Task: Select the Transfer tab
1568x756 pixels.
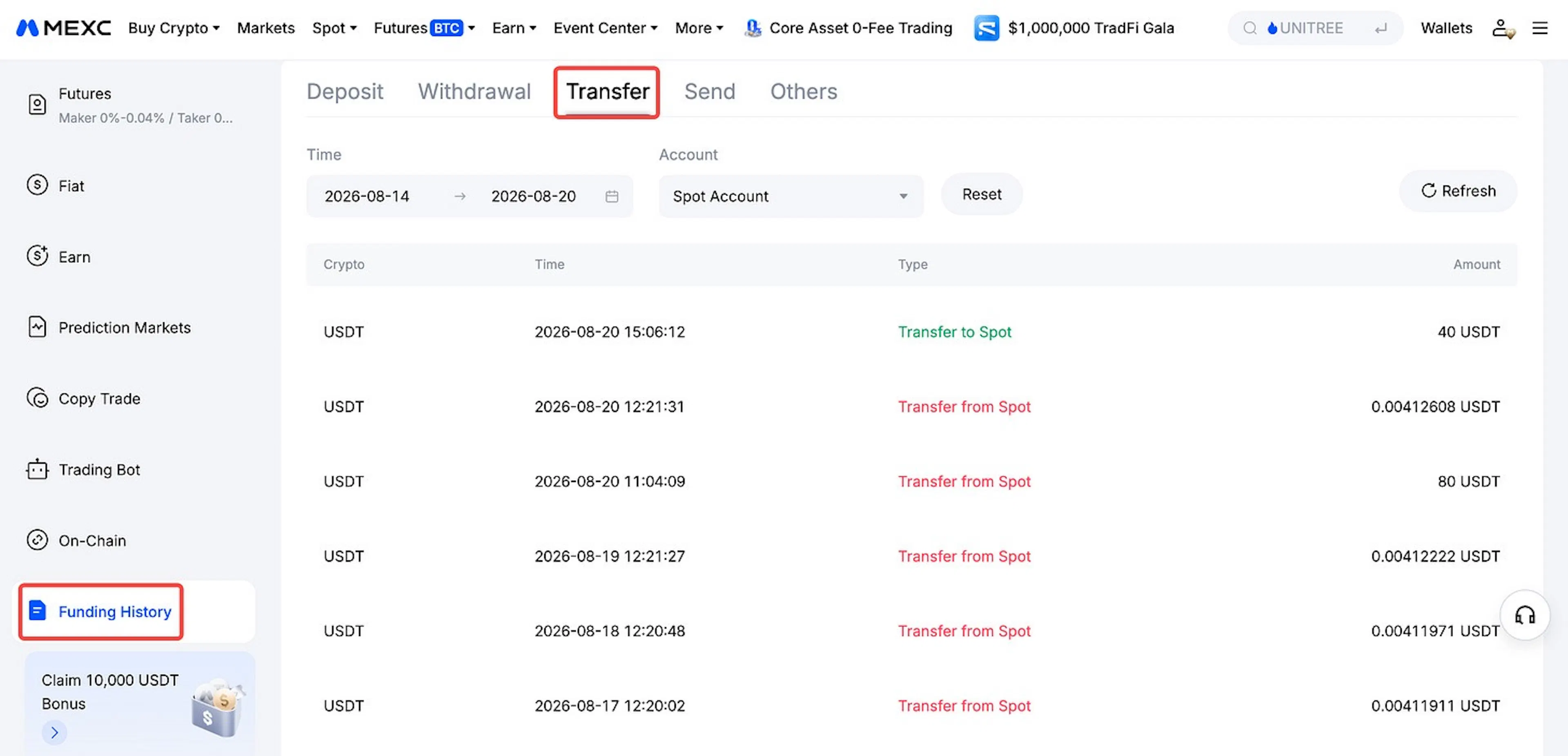Action: coord(608,91)
